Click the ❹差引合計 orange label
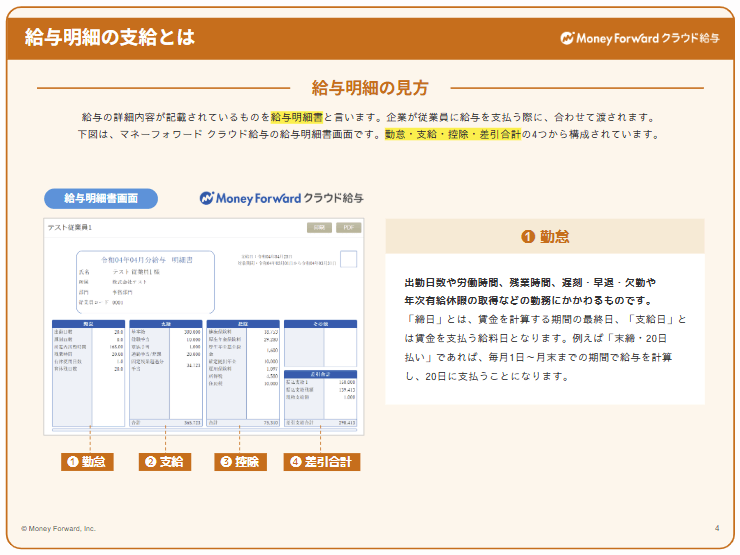Viewport: 740px width, 555px height. tap(321, 462)
